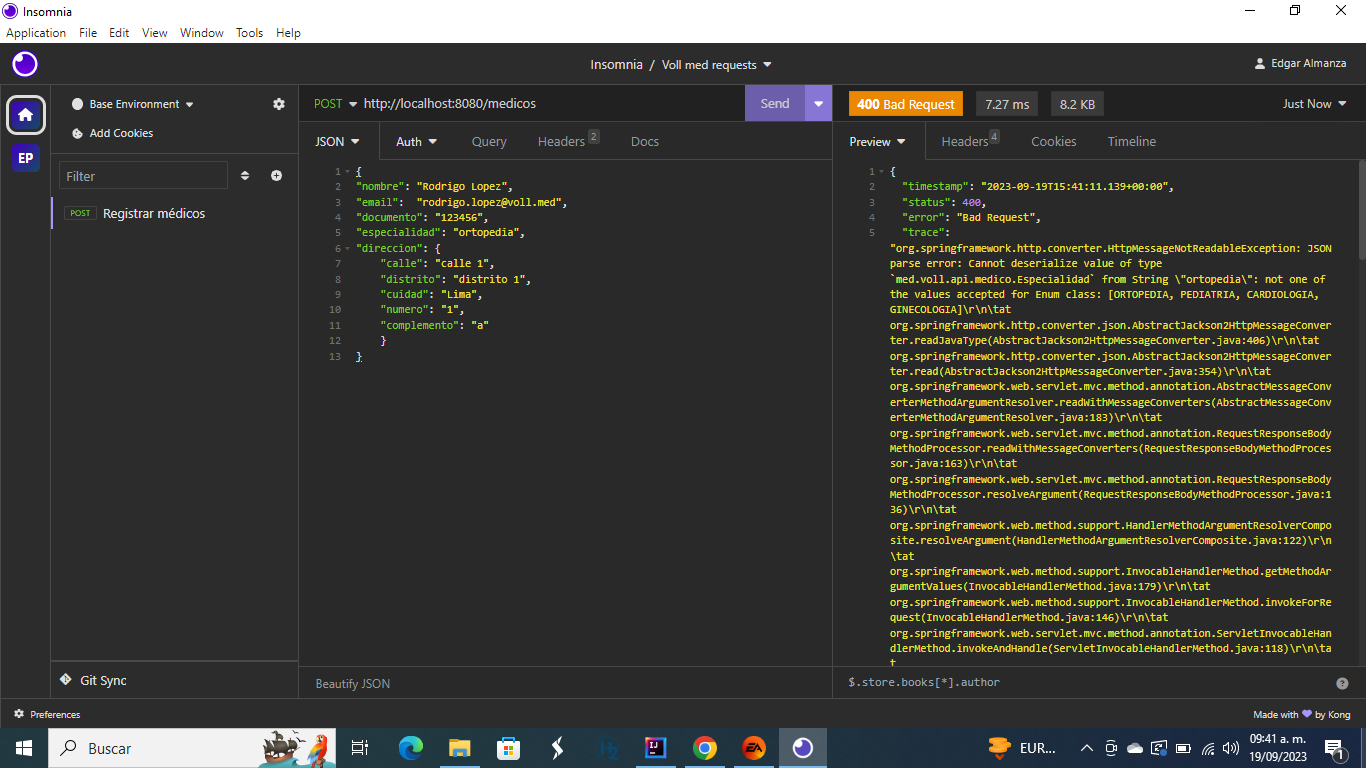Switch to response Headers tab
Screen dimensions: 1366x768
pyautogui.click(x=970, y=140)
